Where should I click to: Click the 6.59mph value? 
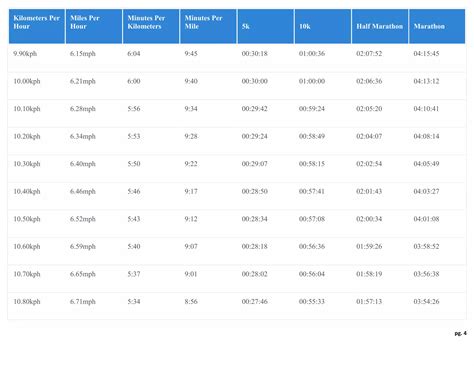[x=83, y=246]
